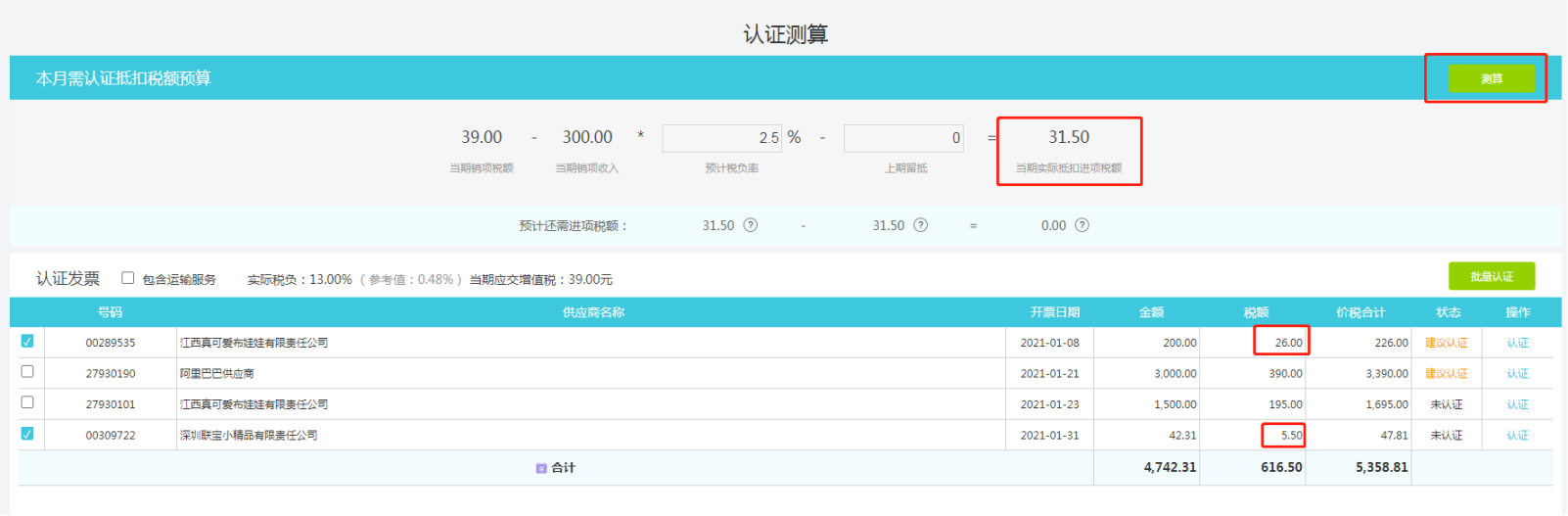This screenshot has width=1568, height=516.
Task: Click the 供应商名称 column header
Action: pyautogui.click(x=593, y=312)
